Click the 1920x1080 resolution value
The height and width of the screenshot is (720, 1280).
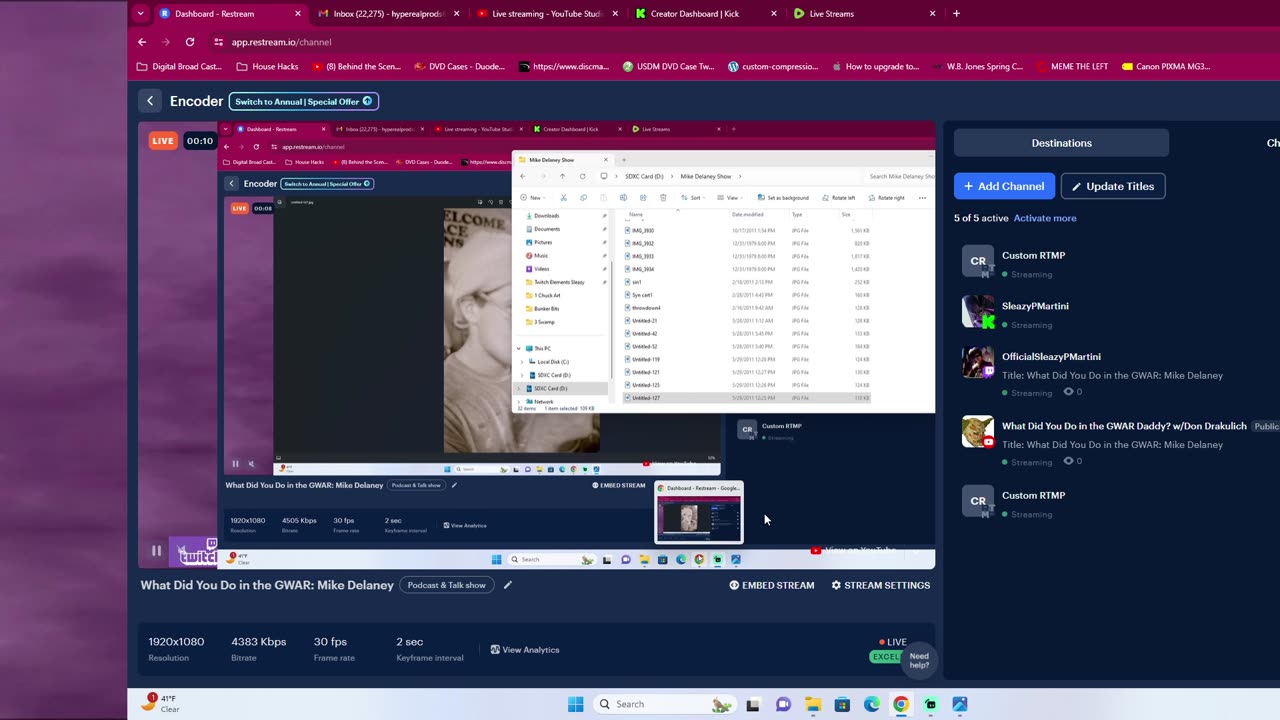(176, 642)
